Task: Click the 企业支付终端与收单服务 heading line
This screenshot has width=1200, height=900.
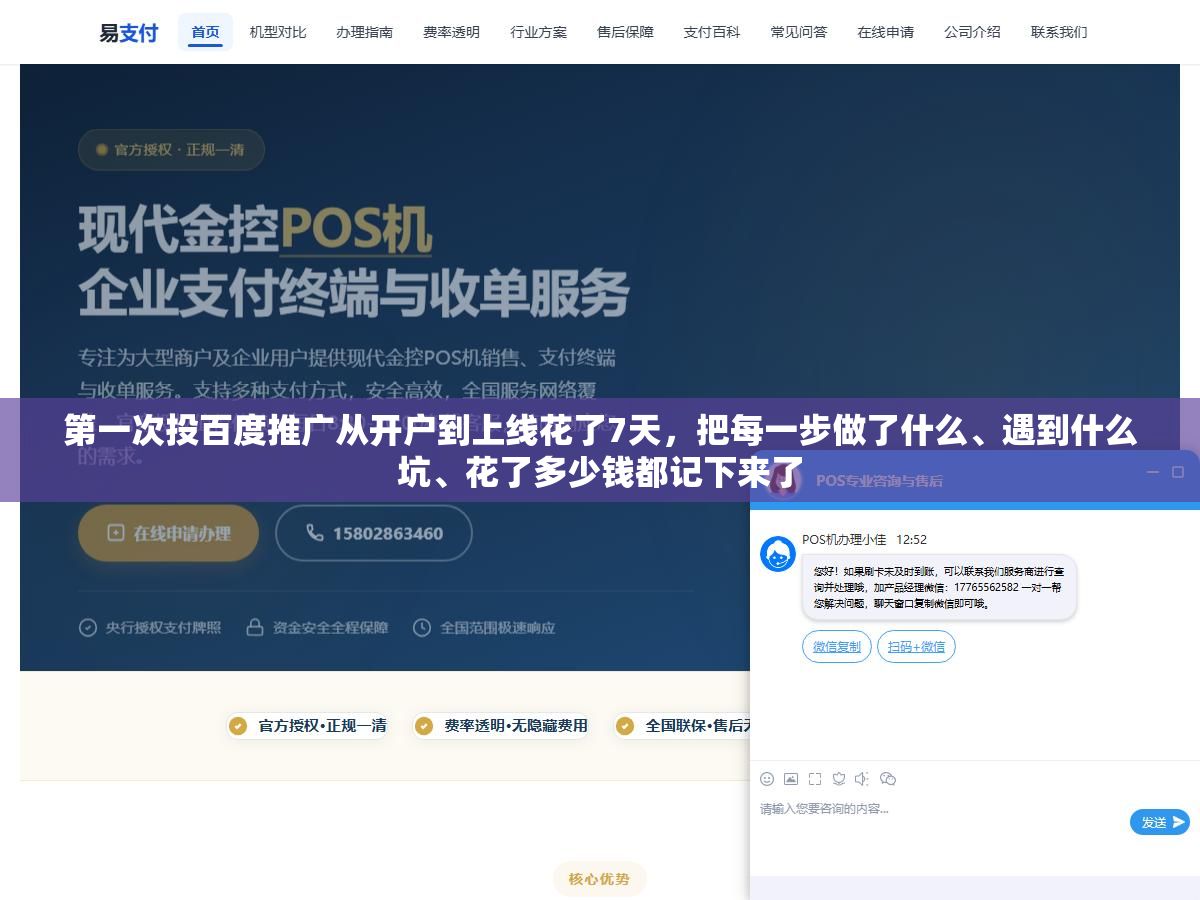Action: [354, 294]
